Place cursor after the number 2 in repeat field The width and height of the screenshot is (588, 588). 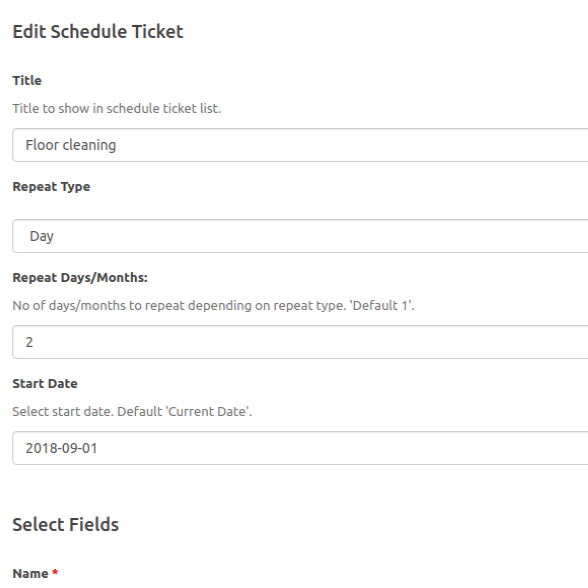(x=34, y=342)
